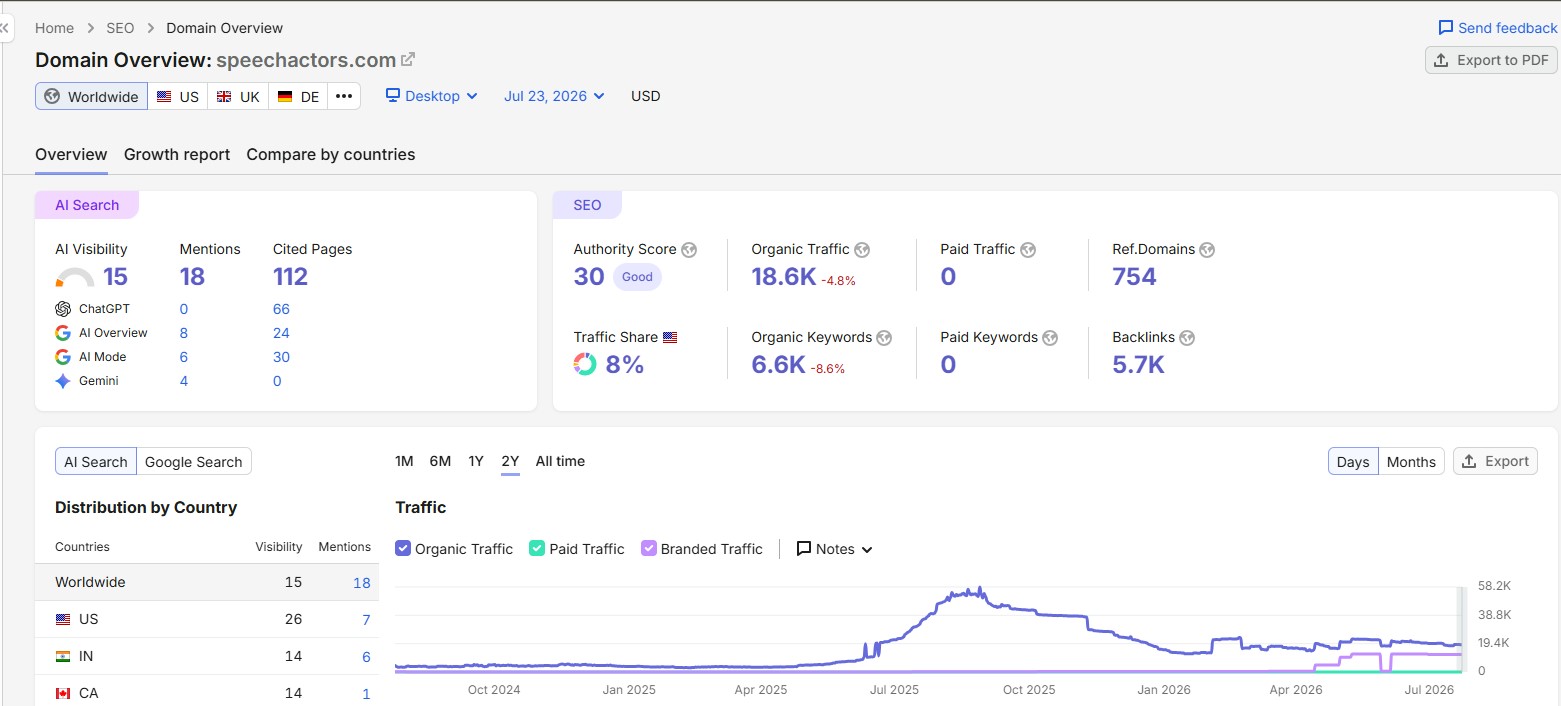Click the Google icon beside AI Mode
The width and height of the screenshot is (1561, 706).
point(63,357)
